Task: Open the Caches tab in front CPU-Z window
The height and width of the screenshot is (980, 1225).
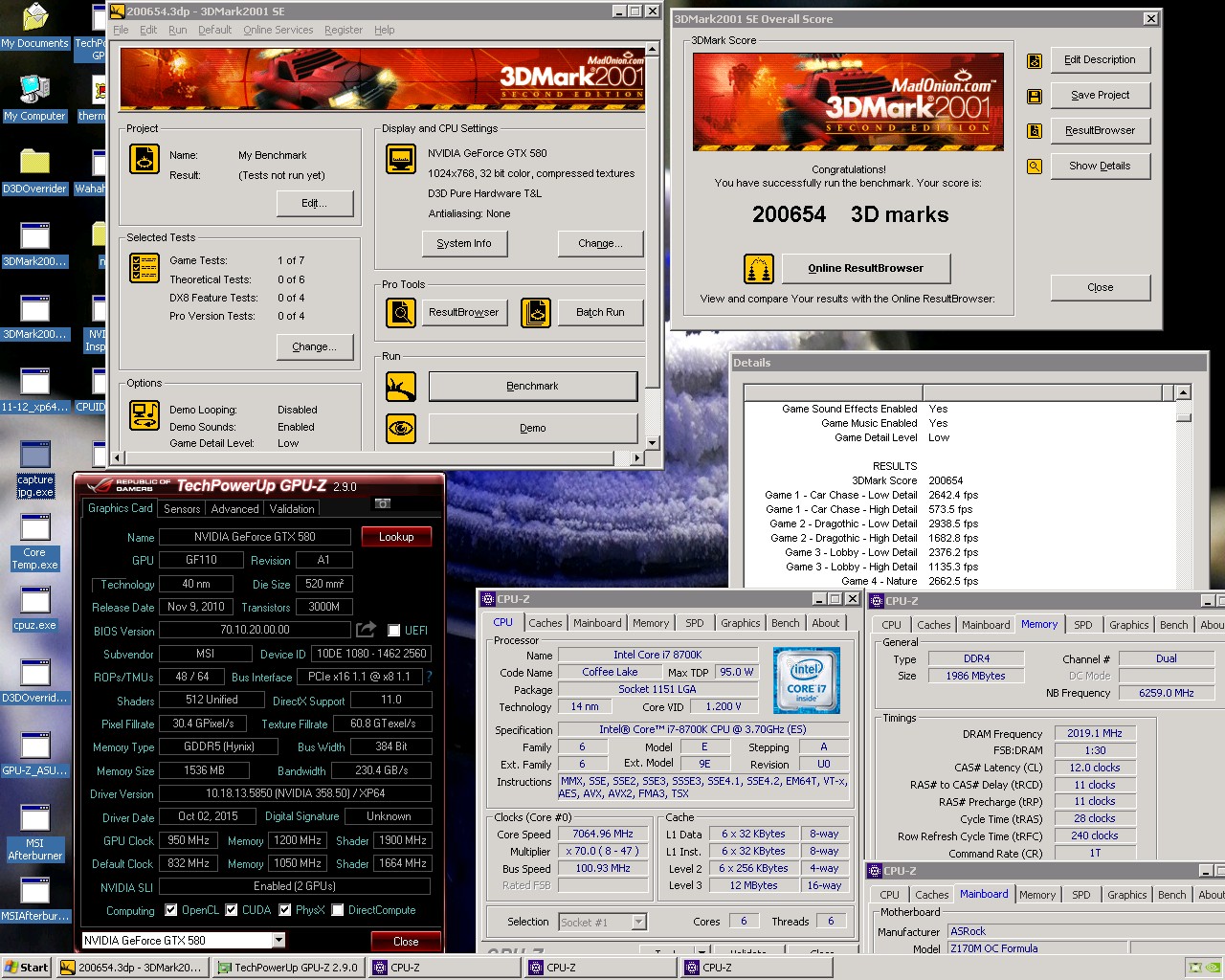Action: click(546, 623)
